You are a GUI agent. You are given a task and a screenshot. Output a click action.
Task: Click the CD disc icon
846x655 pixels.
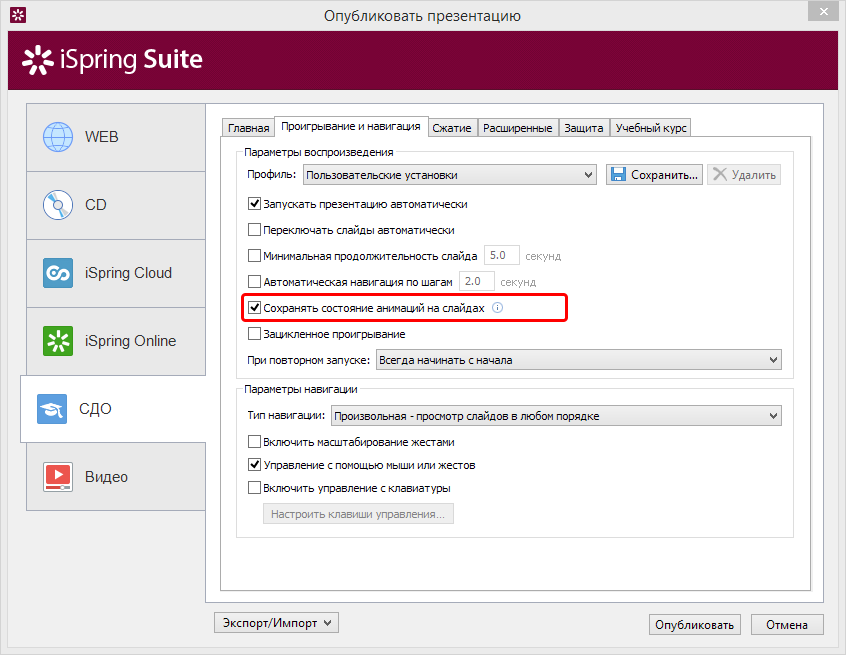click(x=58, y=205)
